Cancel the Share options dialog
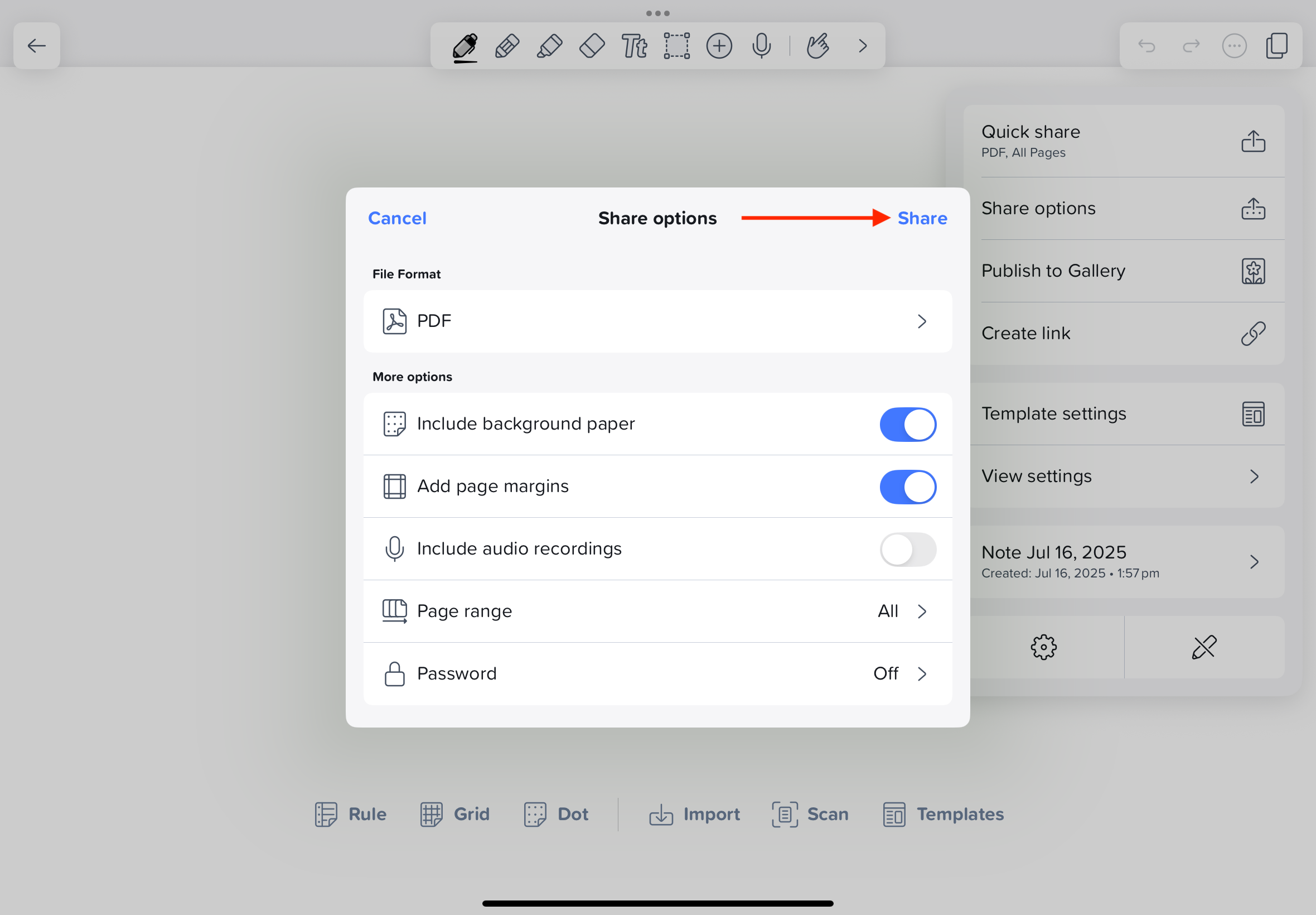 397,219
